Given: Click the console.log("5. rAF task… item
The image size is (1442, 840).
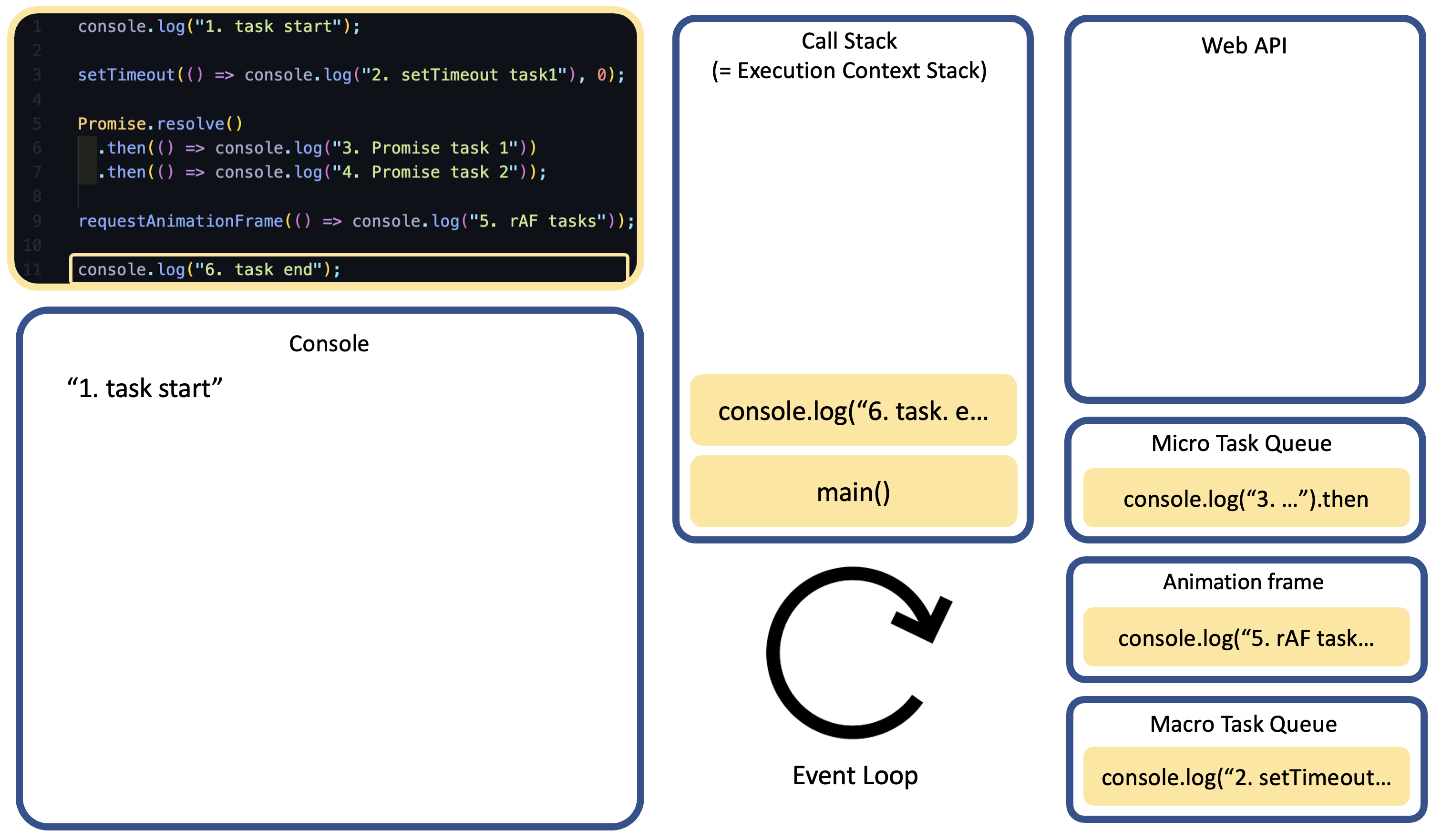Looking at the screenshot, I should click(x=1246, y=637).
